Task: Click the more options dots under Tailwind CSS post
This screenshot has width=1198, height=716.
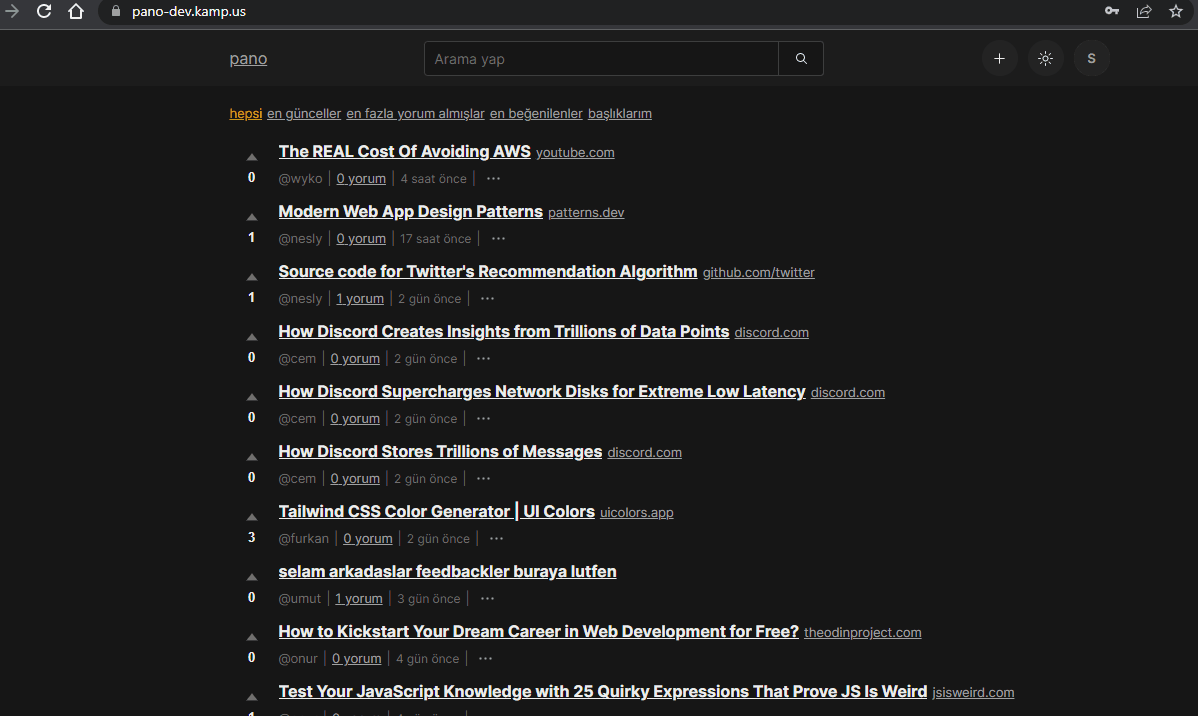Action: pyautogui.click(x=496, y=538)
